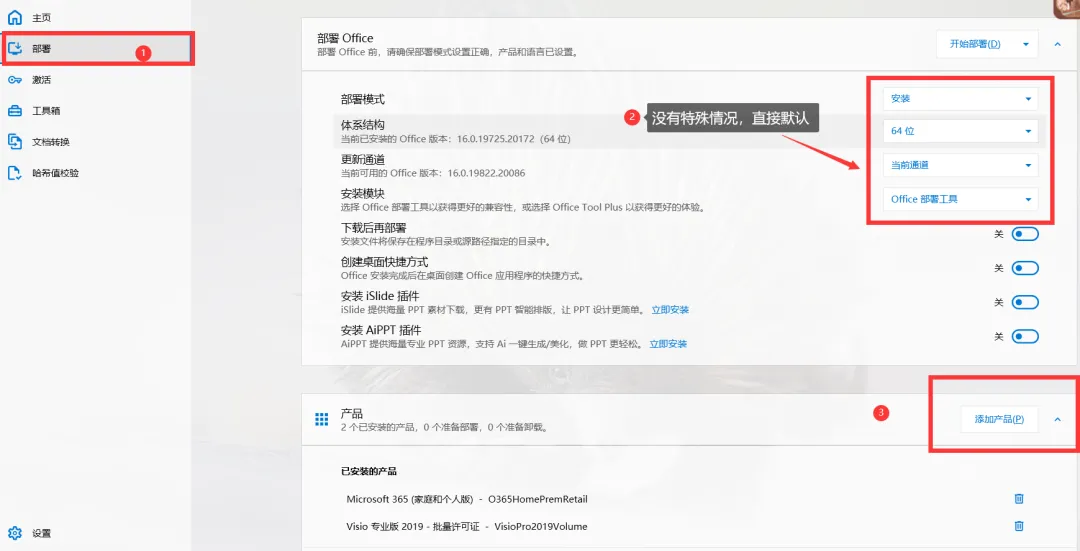Toggle the 安装 AiPPT 插件 switch
This screenshot has width=1080, height=551.
coord(1025,336)
